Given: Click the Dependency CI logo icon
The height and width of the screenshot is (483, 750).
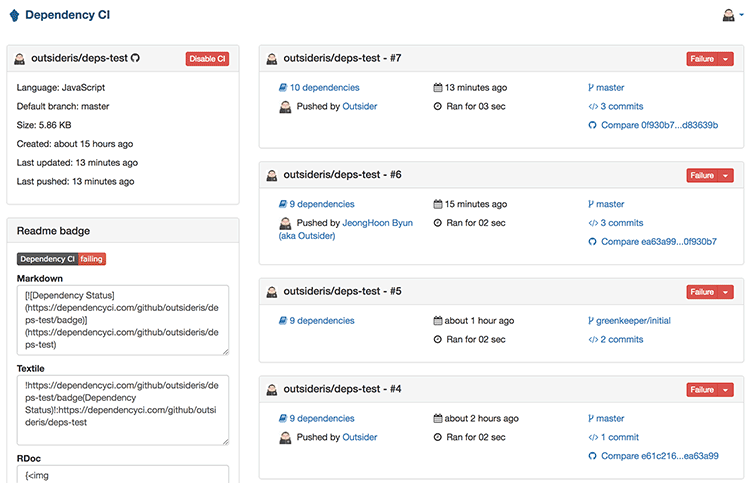Looking at the screenshot, I should [14, 15].
